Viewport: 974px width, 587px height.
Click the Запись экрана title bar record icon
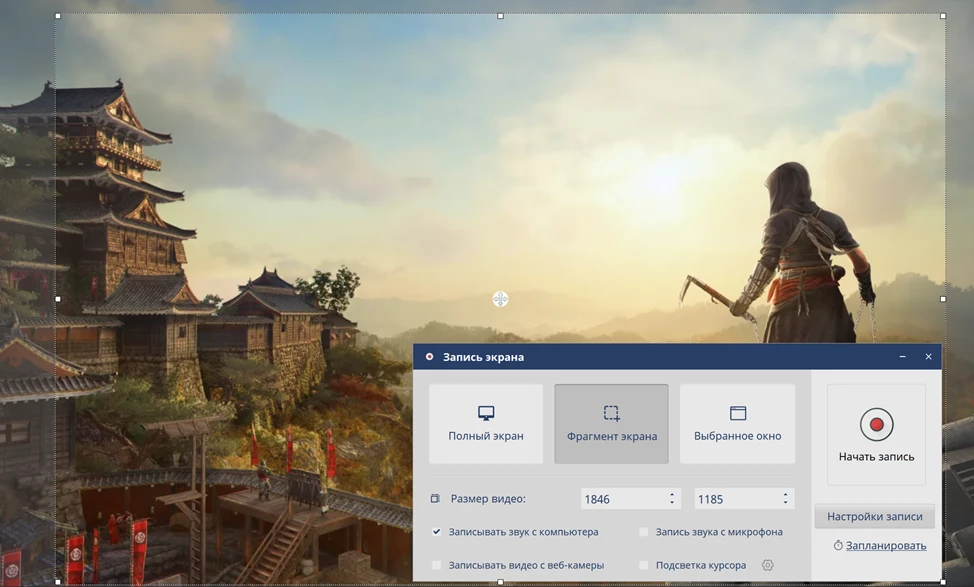coord(429,357)
